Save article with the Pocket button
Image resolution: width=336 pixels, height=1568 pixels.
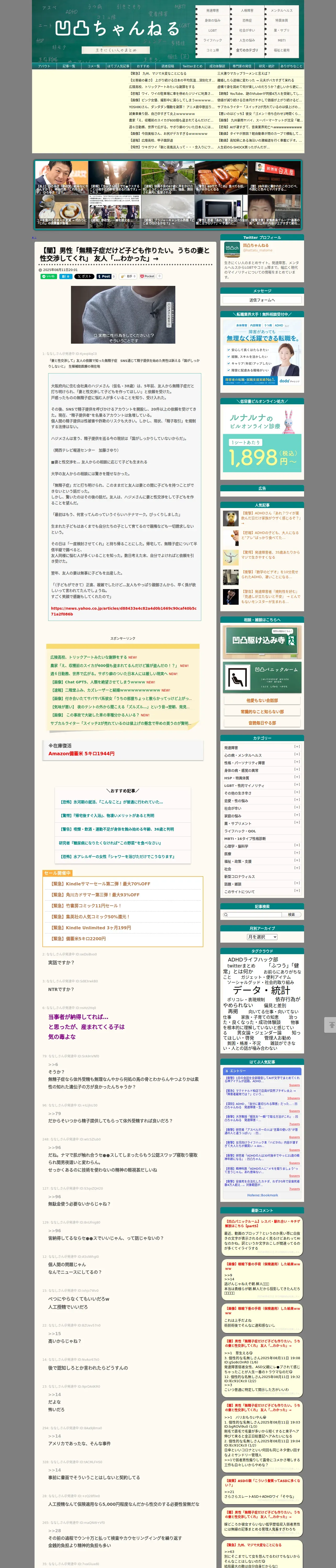click(148, 276)
